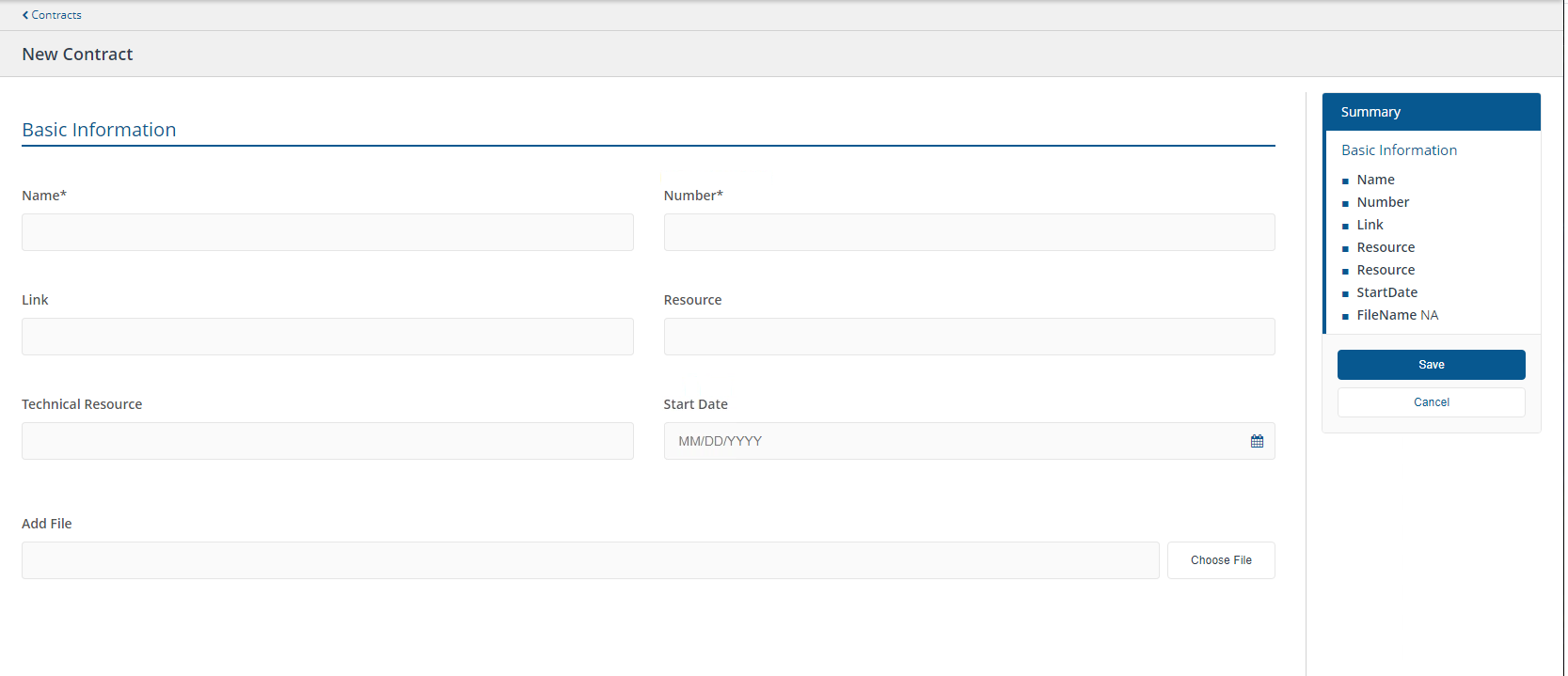Image resolution: width=1568 pixels, height=676 pixels.
Task: Click the Name input field
Action: click(327, 232)
